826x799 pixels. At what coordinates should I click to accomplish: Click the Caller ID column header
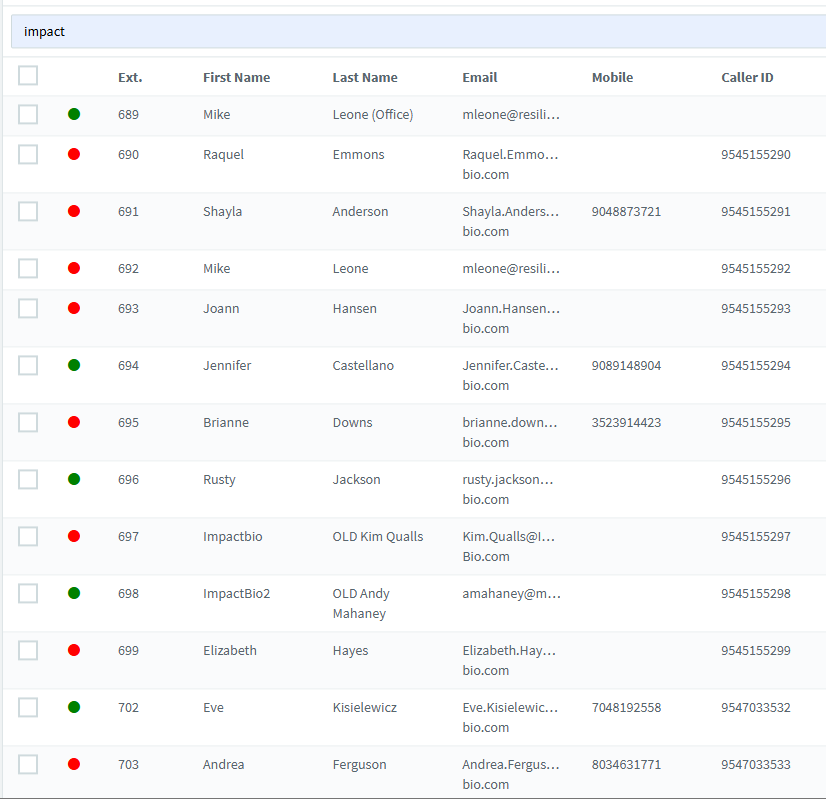click(747, 77)
